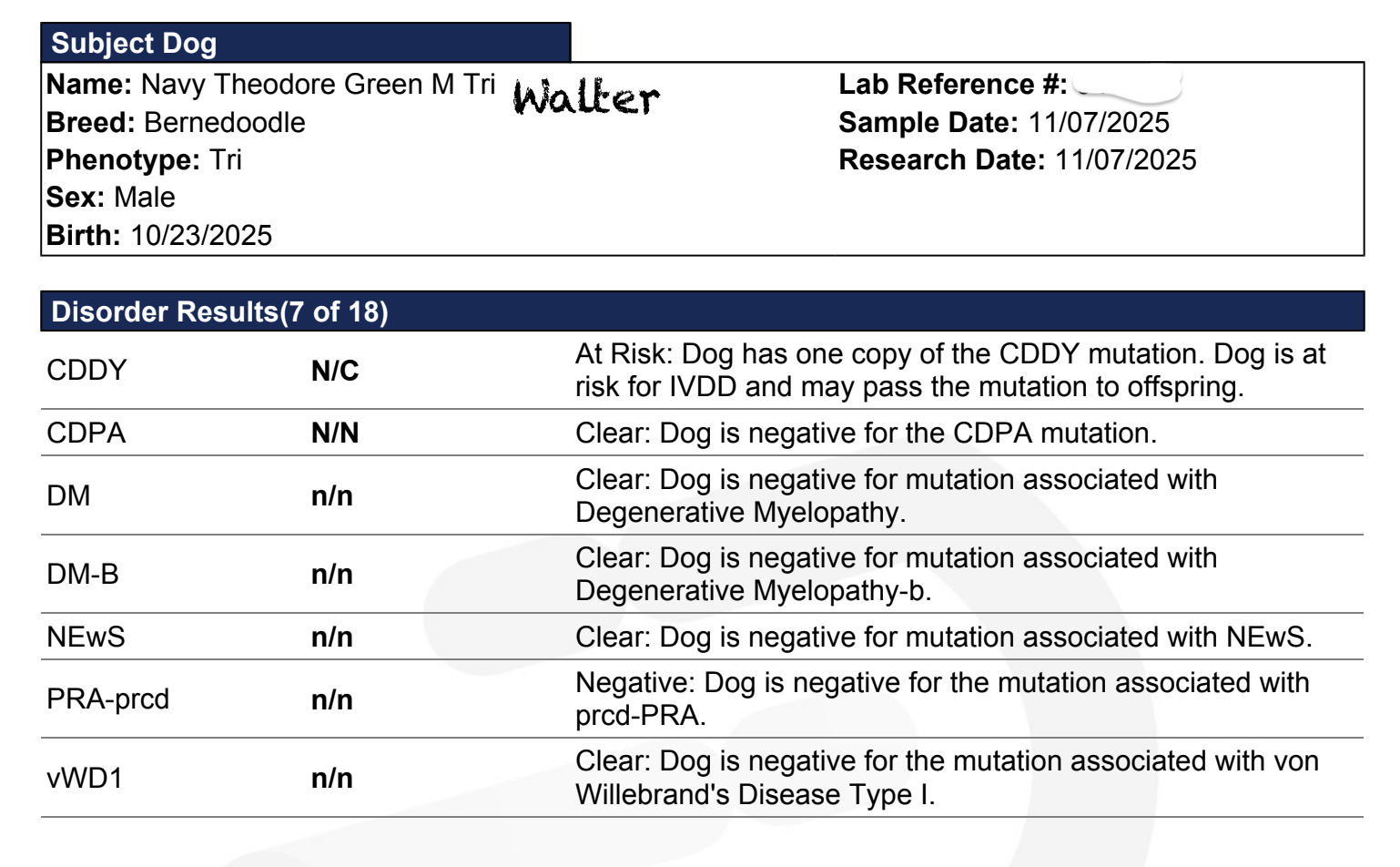Click the Sex value Male

point(145,197)
